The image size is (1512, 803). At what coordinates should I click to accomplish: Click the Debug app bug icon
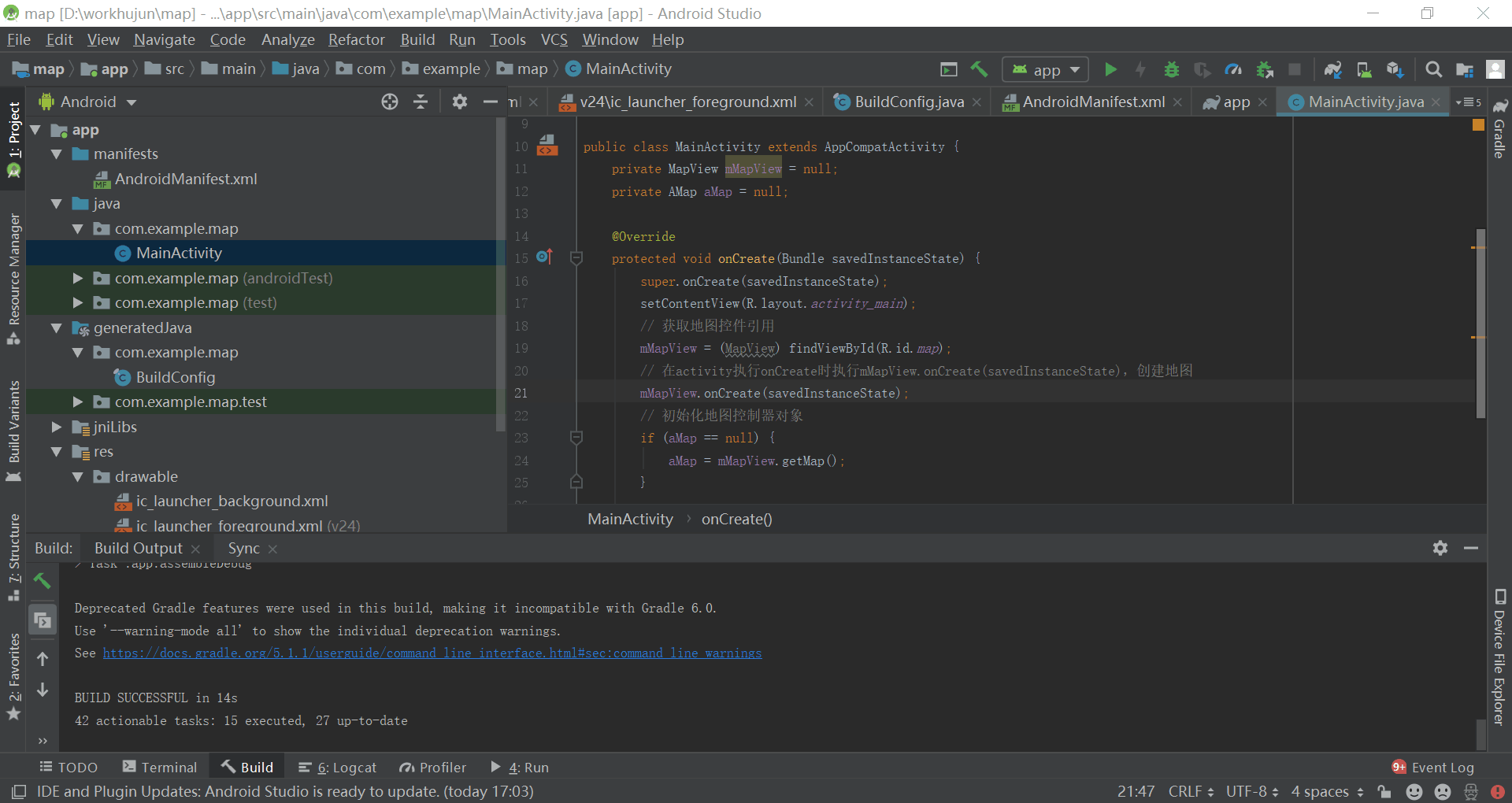point(1171,70)
